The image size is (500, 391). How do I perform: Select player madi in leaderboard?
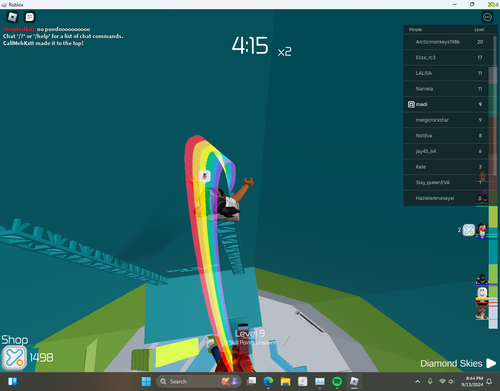[446, 104]
